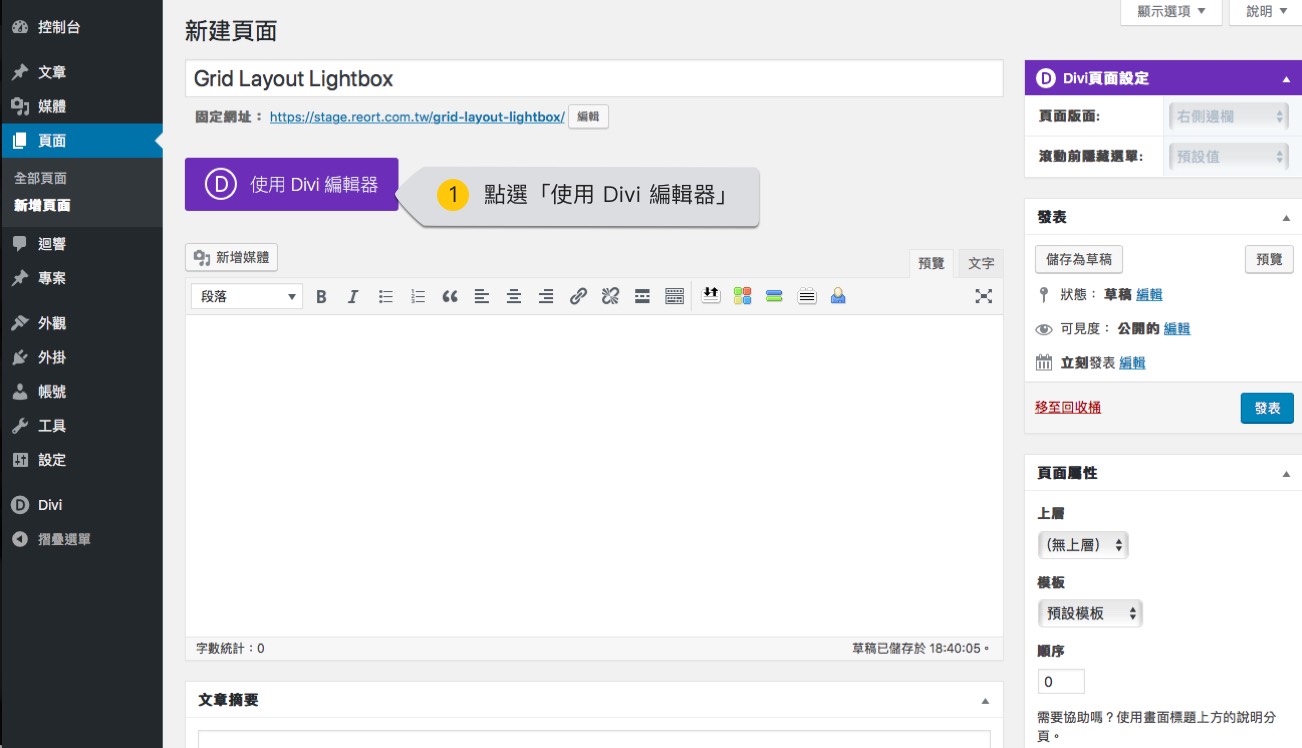Collapse the 頁面屬性 page attributes panel
This screenshot has height=748, width=1302.
[x=1286, y=473]
